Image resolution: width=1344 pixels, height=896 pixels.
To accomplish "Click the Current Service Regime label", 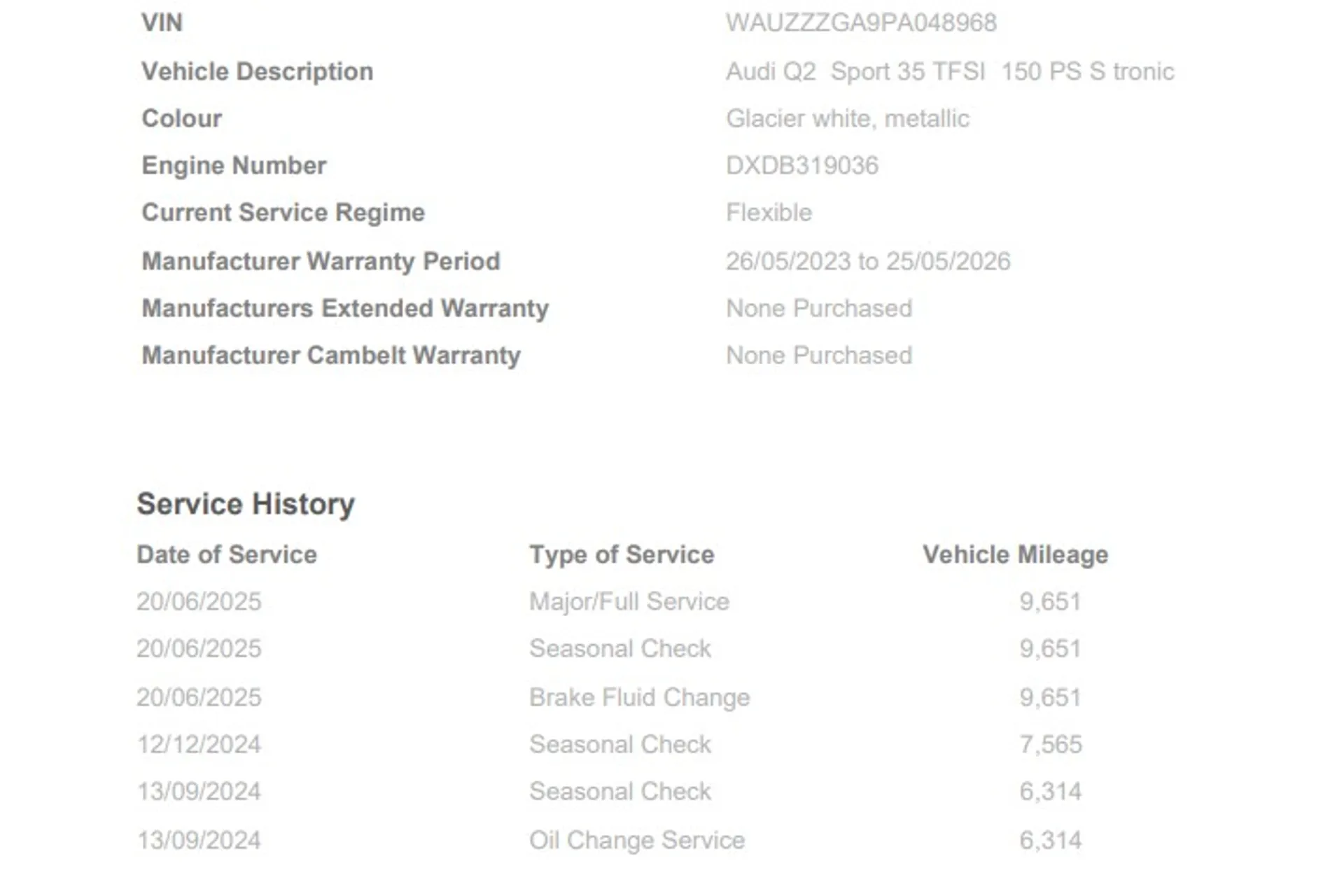I will tap(283, 213).
